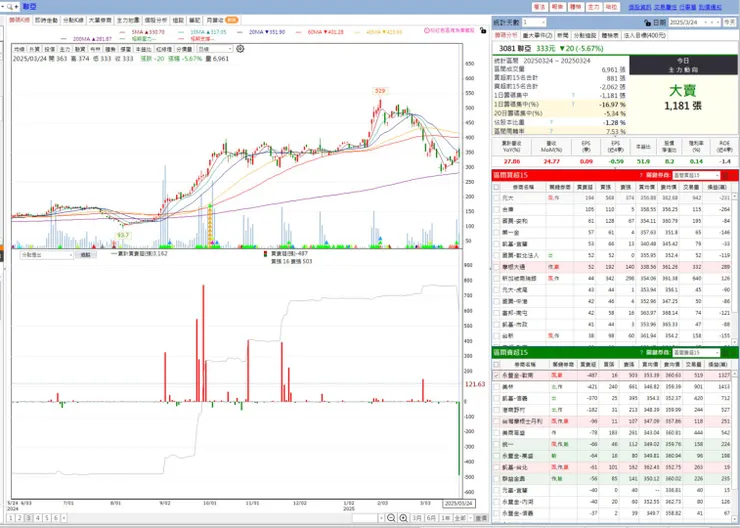Click the red 主力 button in the top bar

593,7
